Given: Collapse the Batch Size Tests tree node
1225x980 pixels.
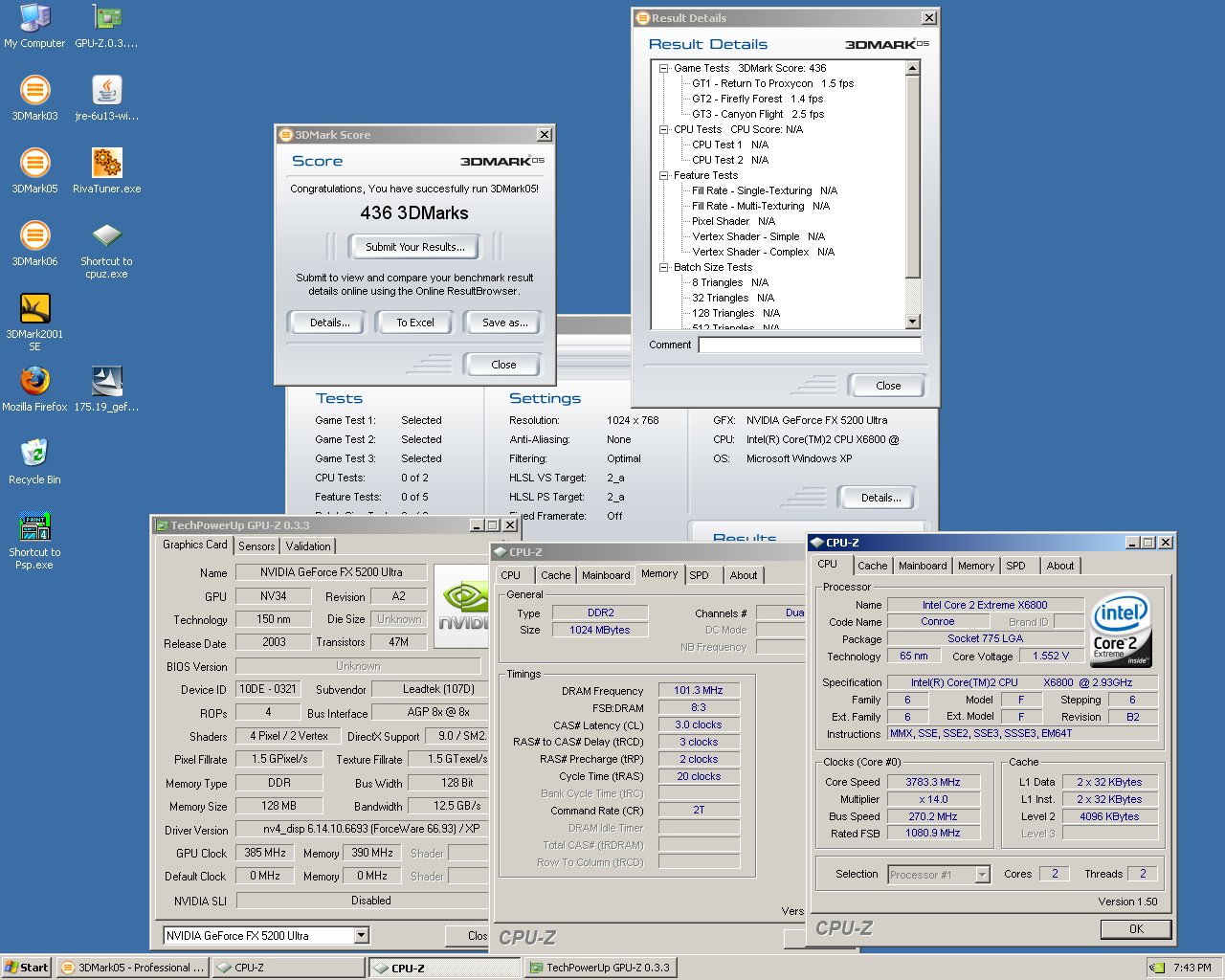Looking at the screenshot, I should pos(663,267).
